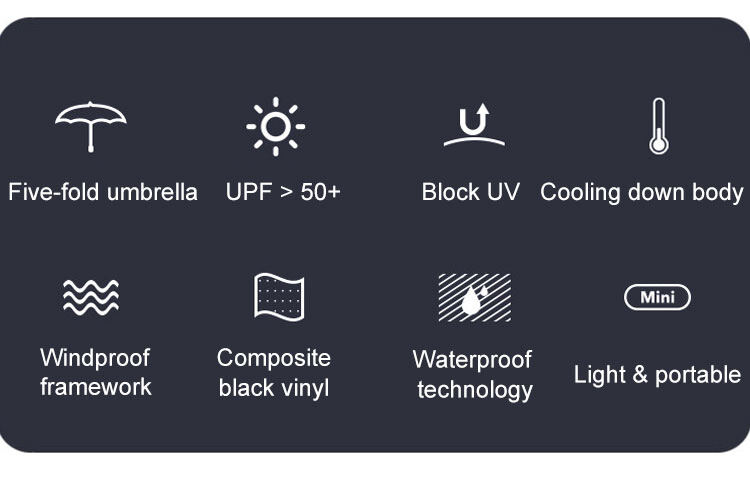750x479 pixels.
Task: Select the UPF > 50+ text
Action: 283,192
